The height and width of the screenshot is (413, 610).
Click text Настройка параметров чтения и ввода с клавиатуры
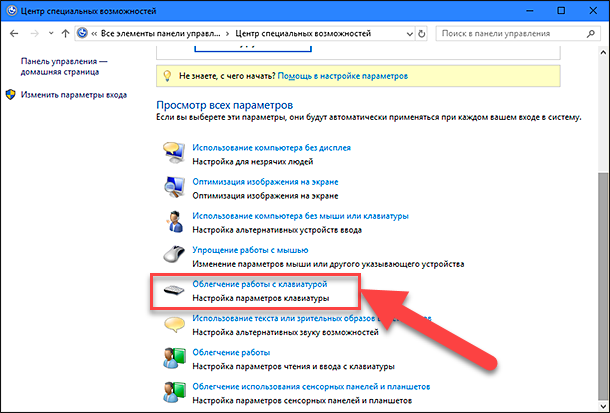pos(293,367)
